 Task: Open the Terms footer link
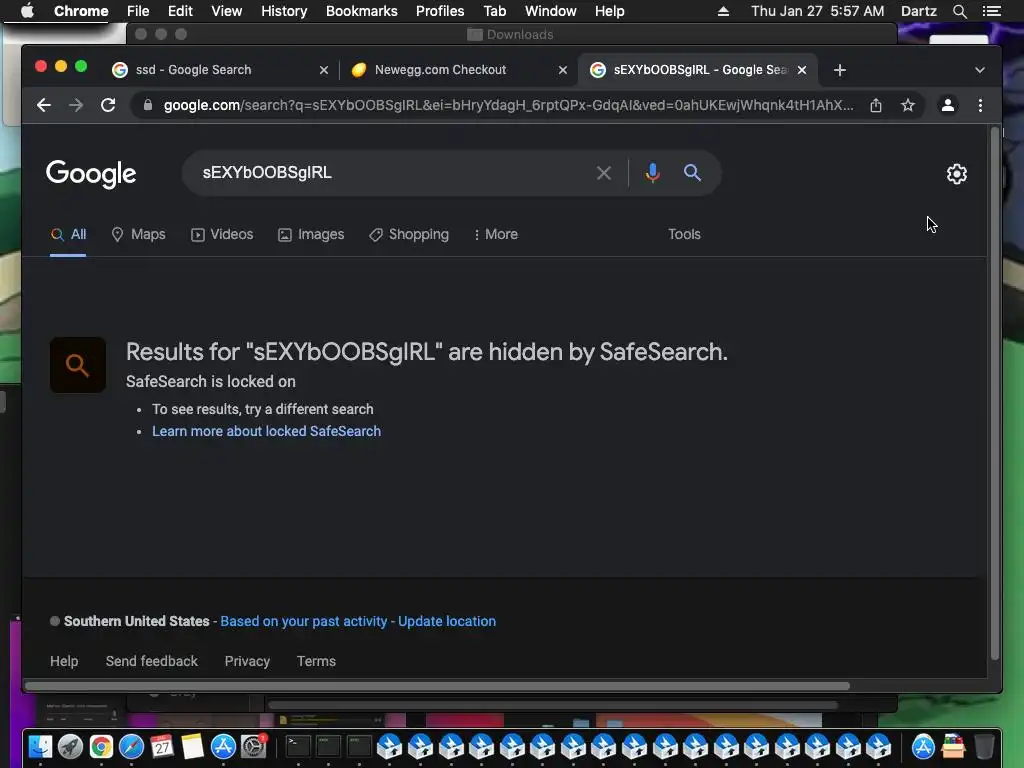click(x=316, y=661)
